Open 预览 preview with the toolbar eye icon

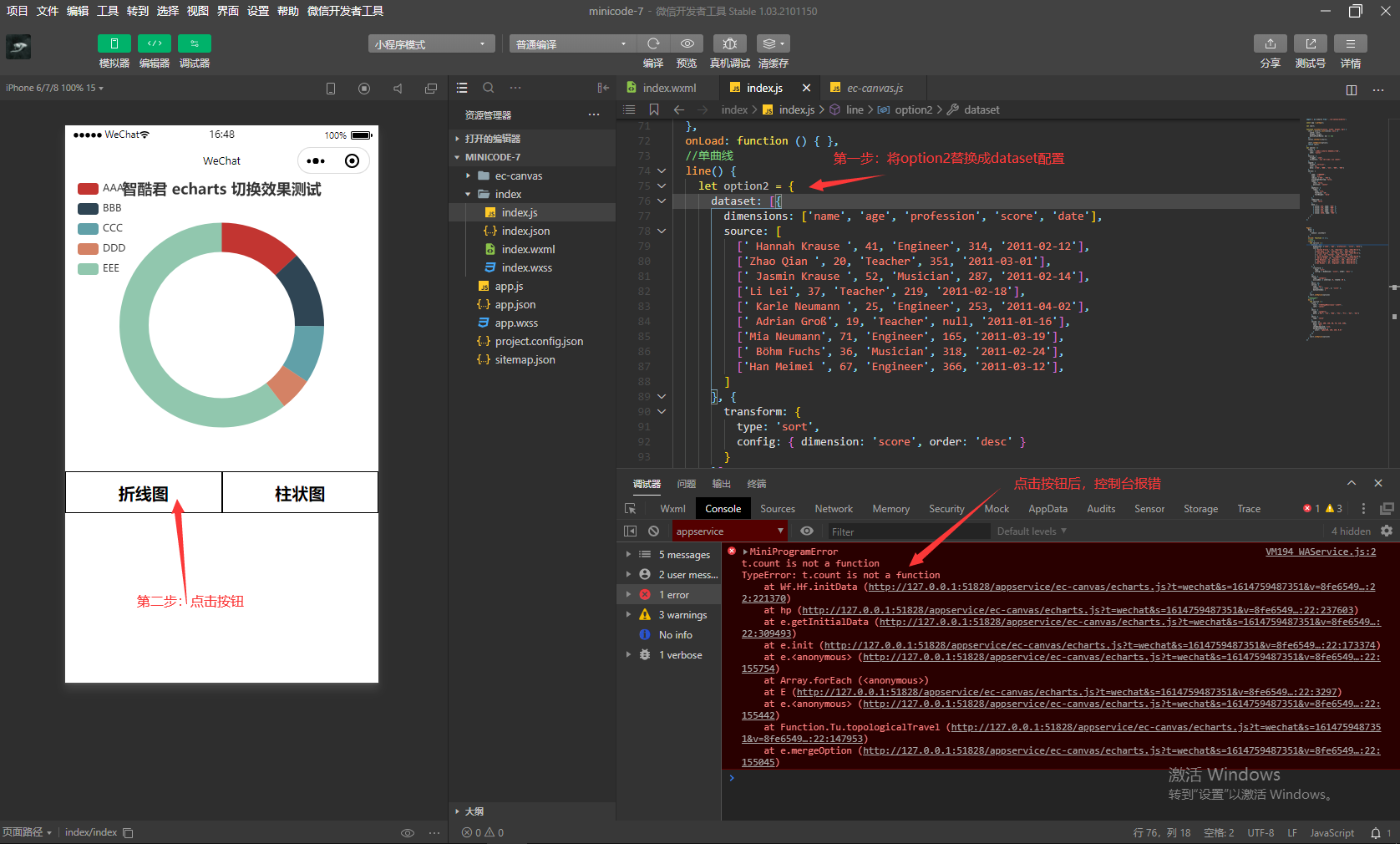coord(687,43)
